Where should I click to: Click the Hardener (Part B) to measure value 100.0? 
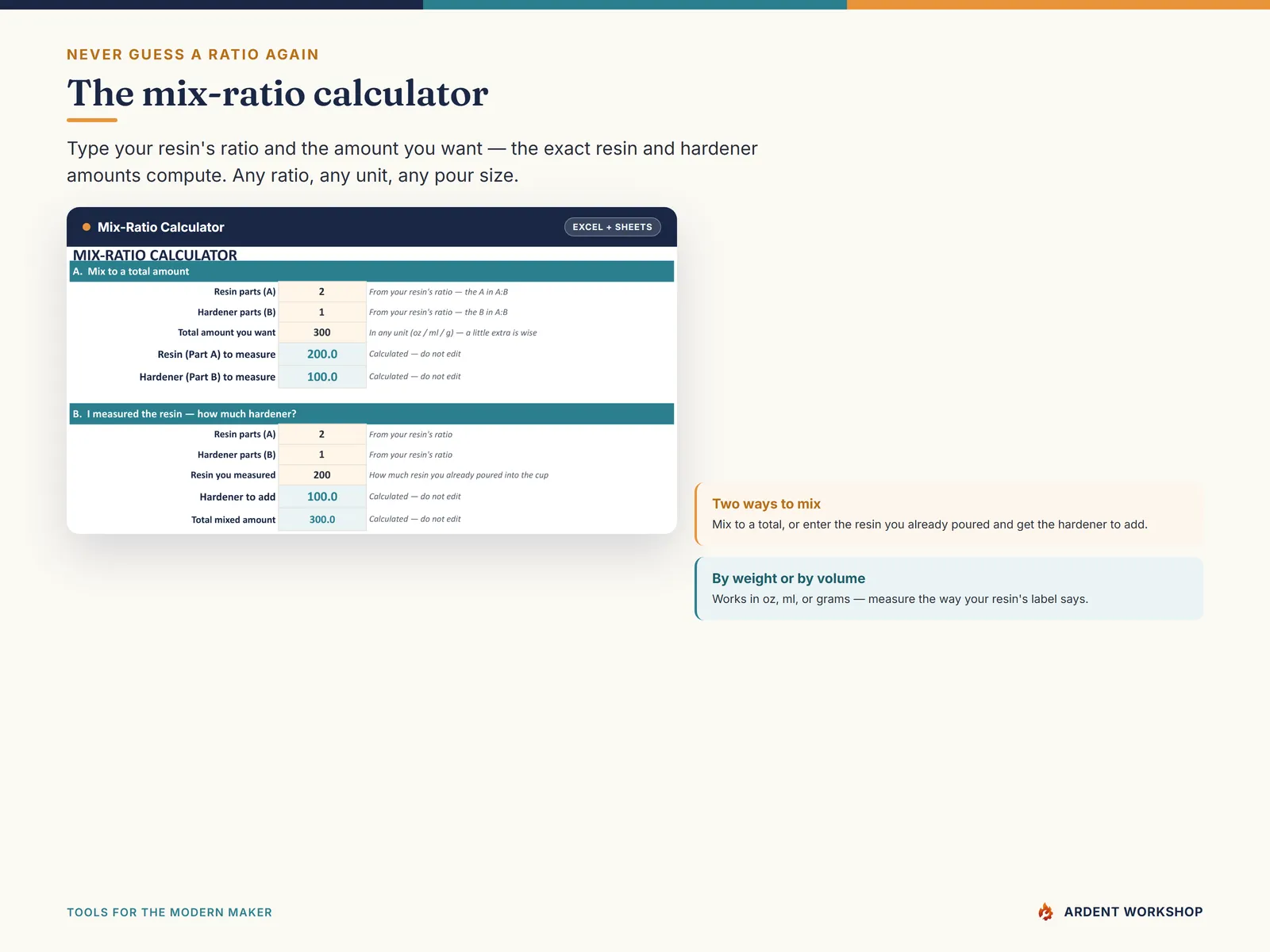point(321,377)
